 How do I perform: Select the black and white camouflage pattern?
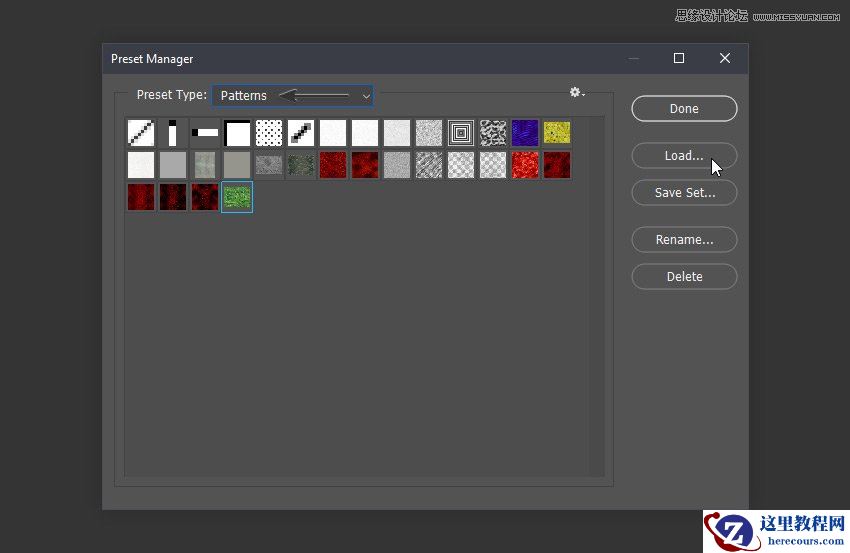coord(493,133)
